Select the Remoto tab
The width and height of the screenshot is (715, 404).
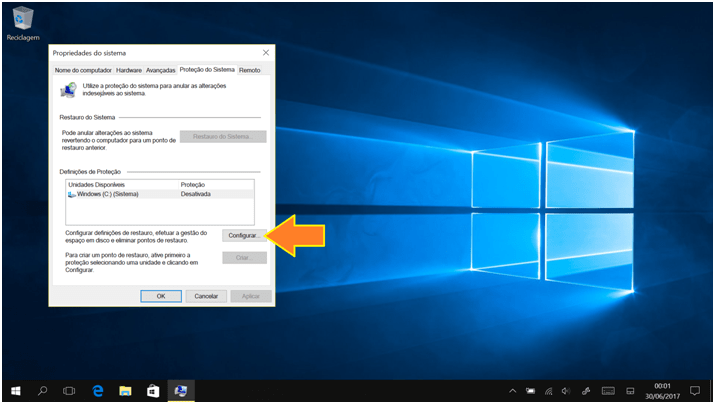[x=250, y=70]
